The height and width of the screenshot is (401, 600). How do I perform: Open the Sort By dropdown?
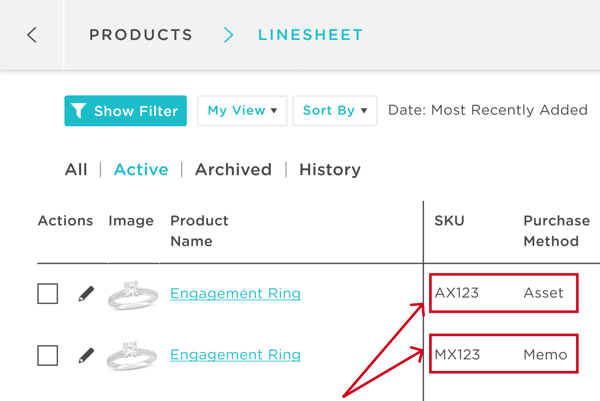coord(335,111)
